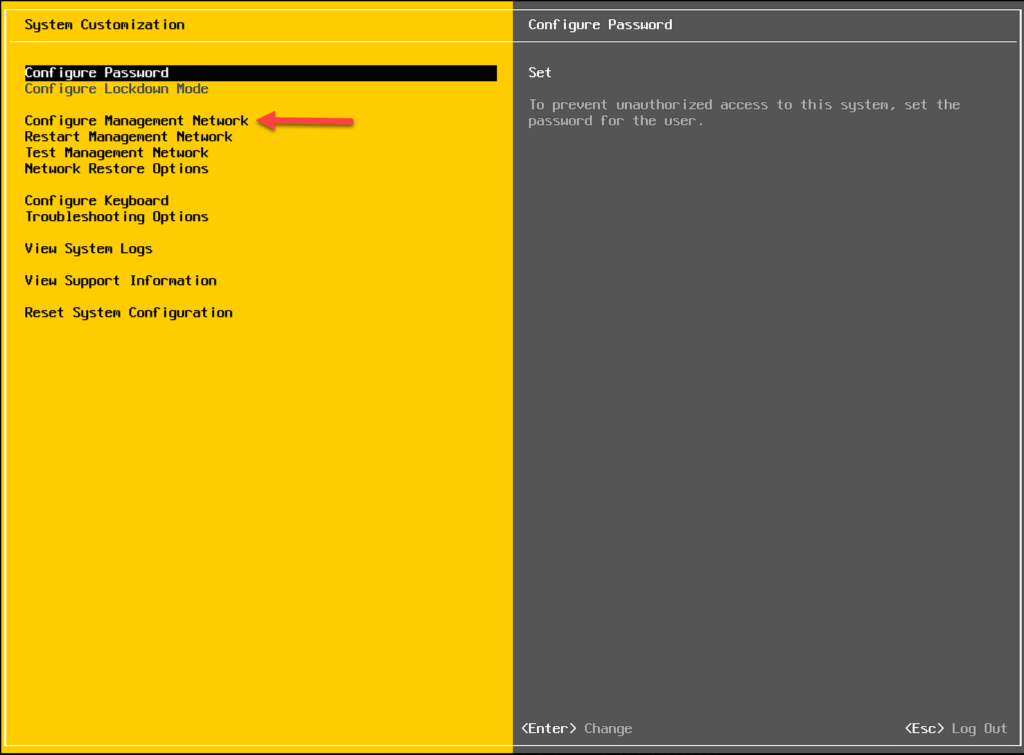Viewport: 1024px width, 755px height.
Task: Choose Restart Management Network
Action: tap(128, 137)
